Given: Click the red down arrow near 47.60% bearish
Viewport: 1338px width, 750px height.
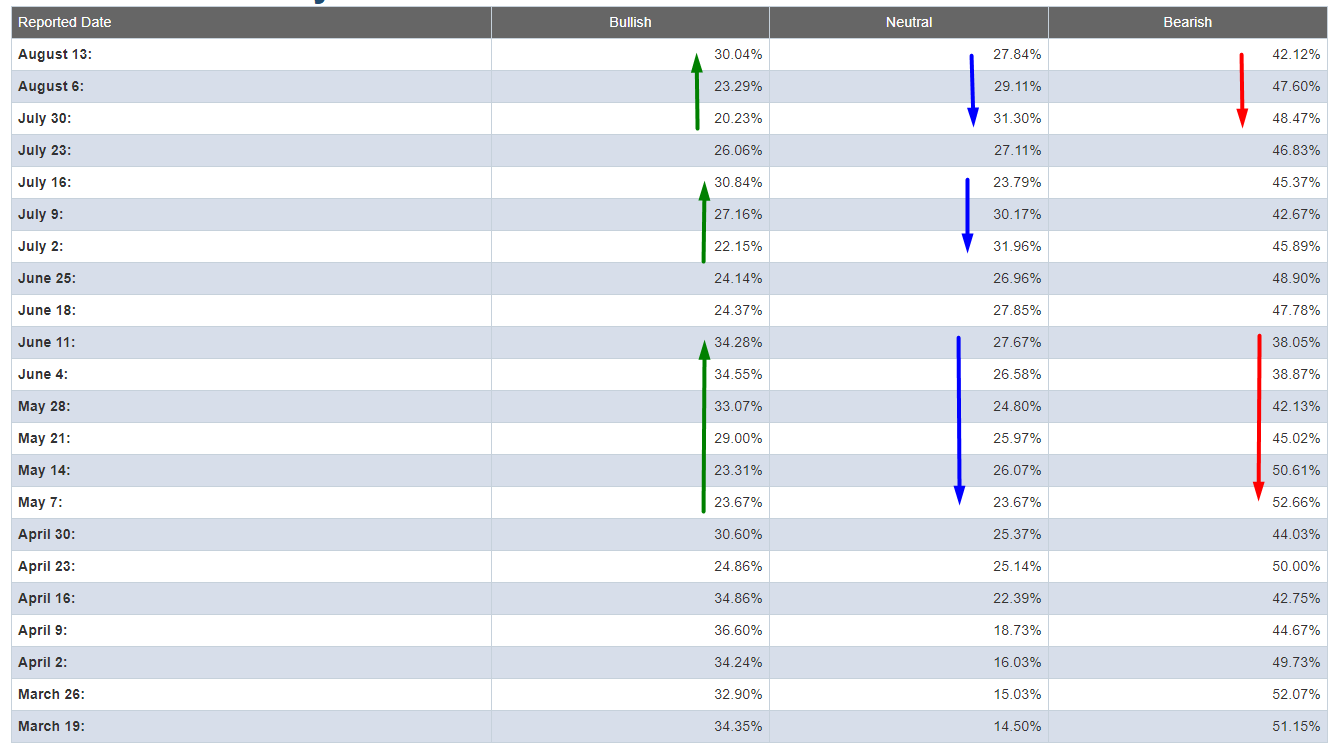Looking at the screenshot, I should pos(1241,91).
